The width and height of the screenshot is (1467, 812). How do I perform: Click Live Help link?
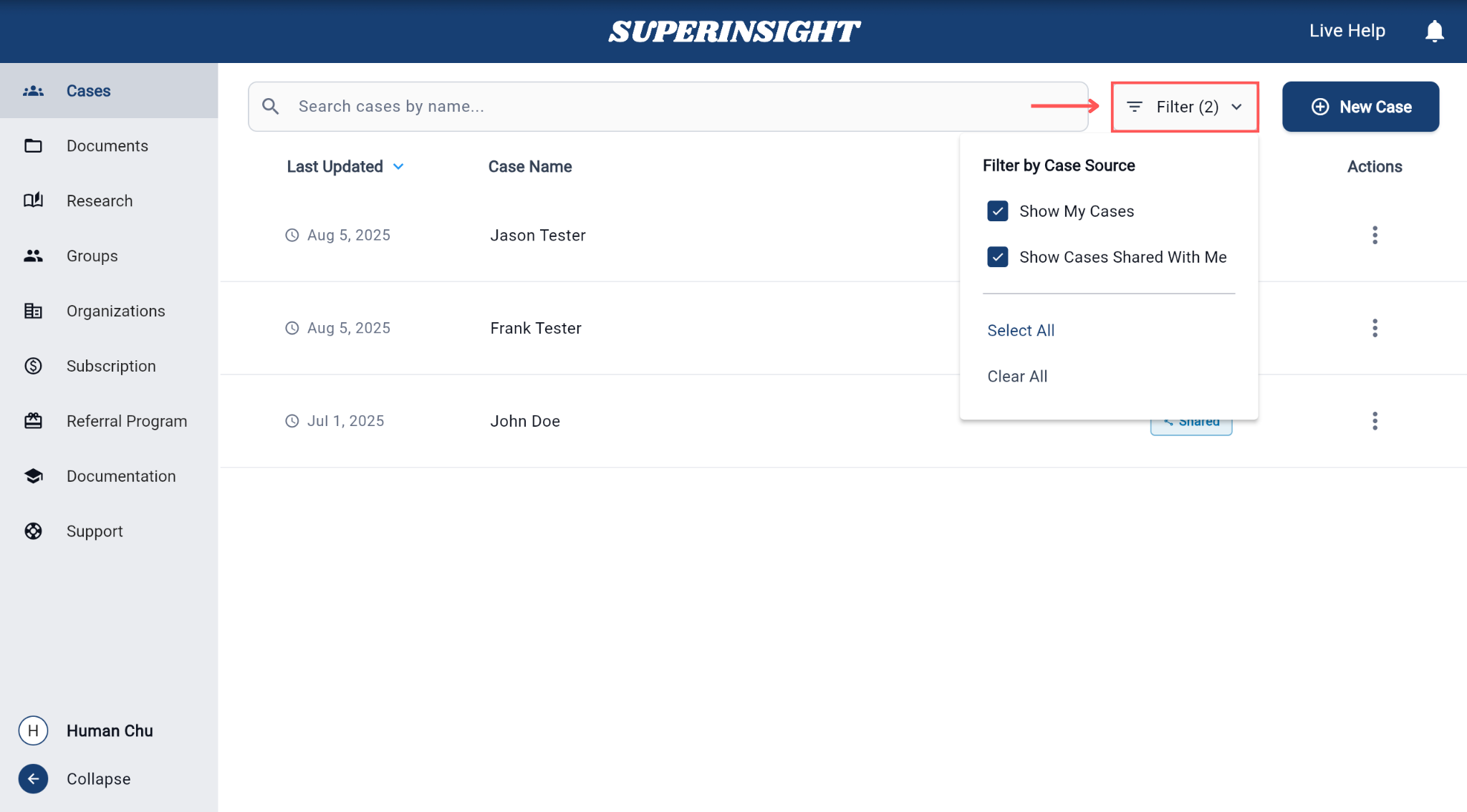coord(1347,31)
